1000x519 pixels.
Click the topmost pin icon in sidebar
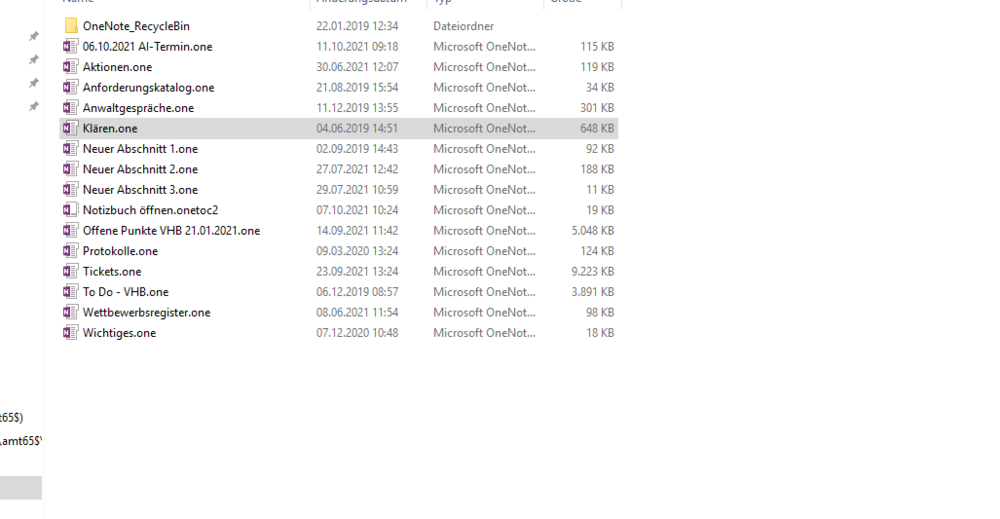pos(33,36)
